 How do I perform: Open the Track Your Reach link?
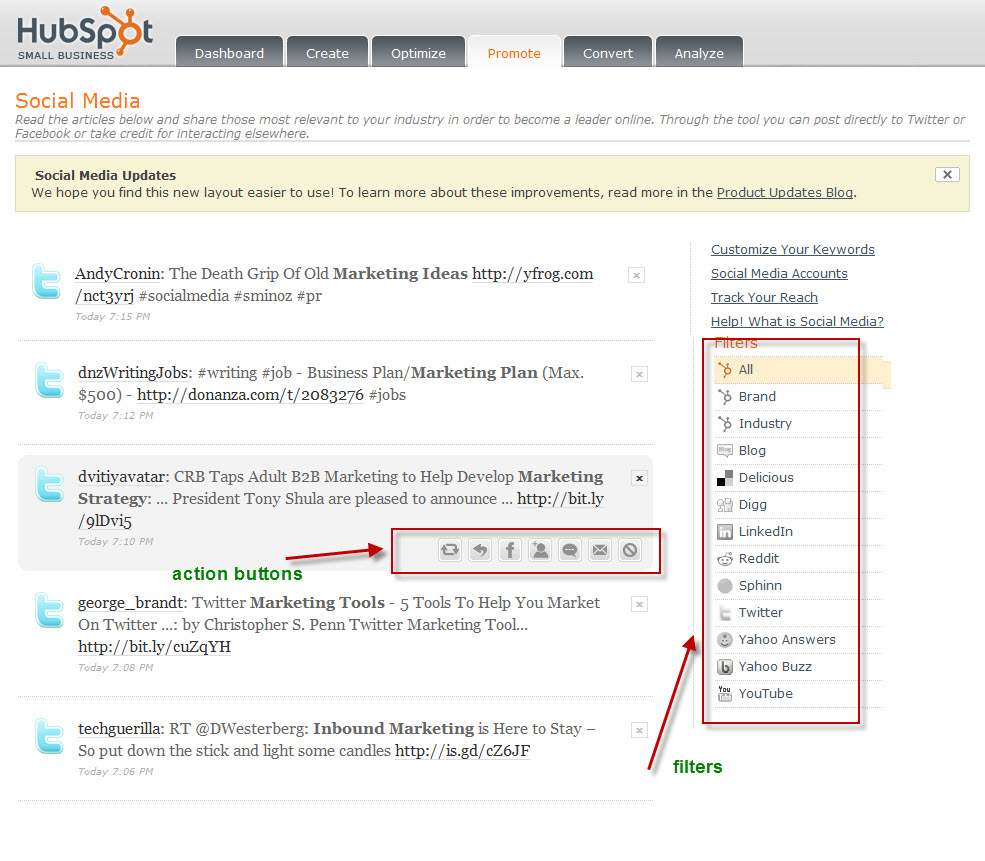pos(765,297)
